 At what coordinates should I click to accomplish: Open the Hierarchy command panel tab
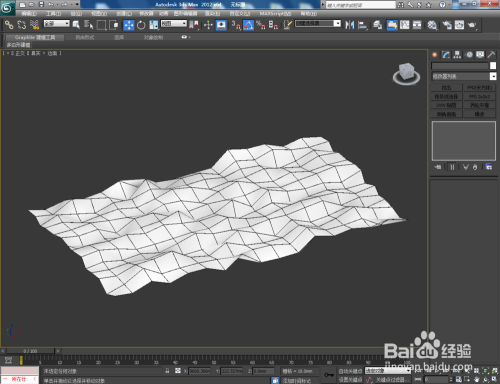[457, 55]
